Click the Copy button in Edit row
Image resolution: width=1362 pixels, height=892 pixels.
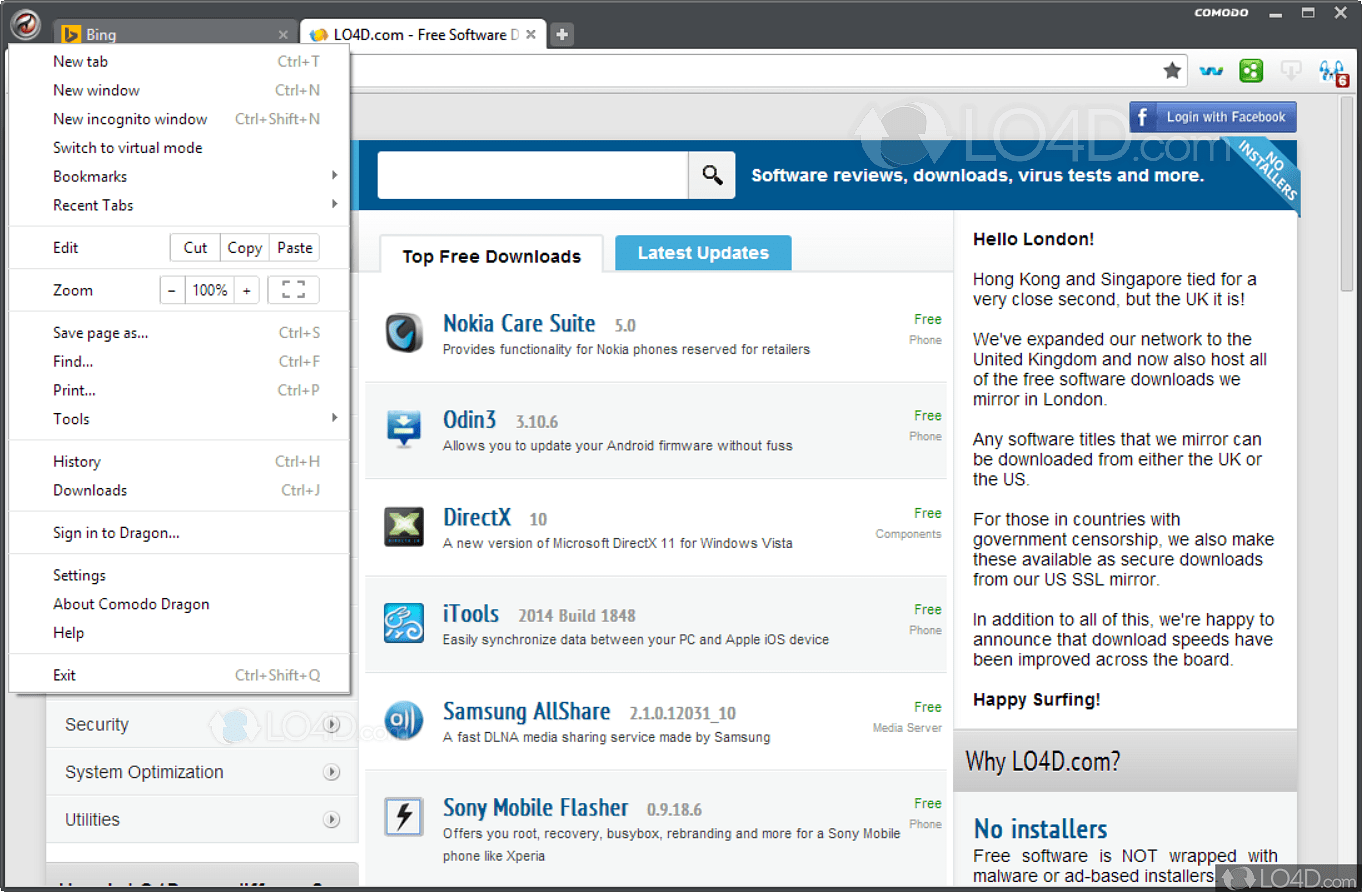tap(244, 247)
